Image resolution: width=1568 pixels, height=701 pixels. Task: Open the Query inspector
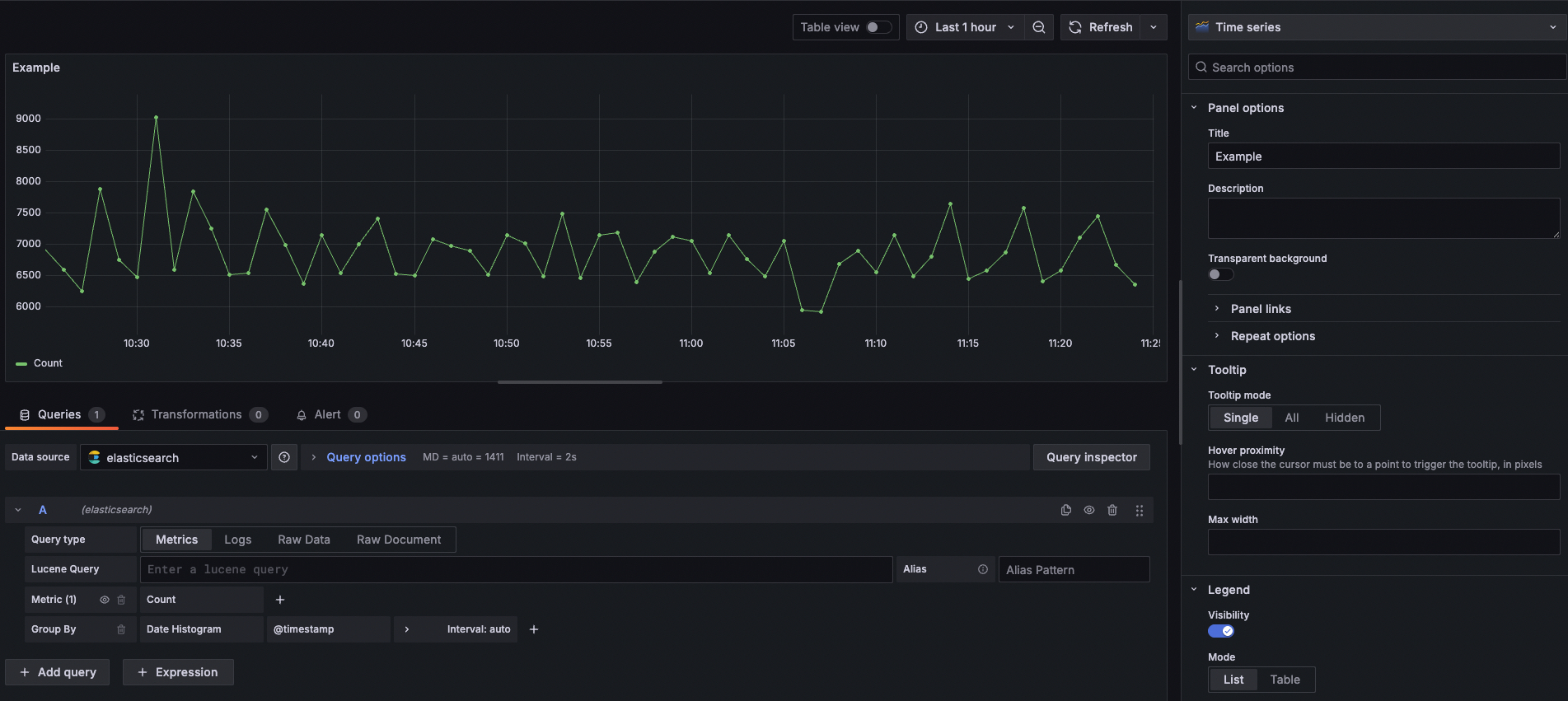point(1091,457)
